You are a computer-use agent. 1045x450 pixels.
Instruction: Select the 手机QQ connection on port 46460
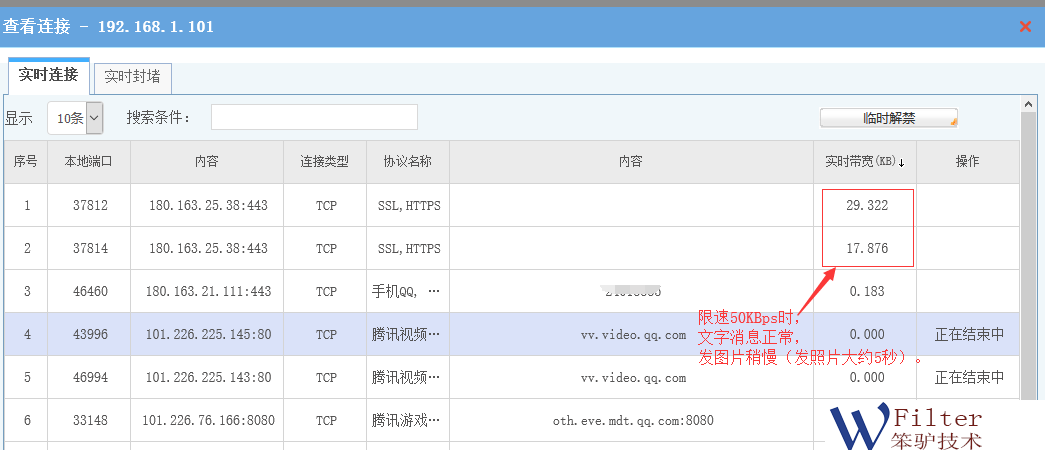pos(405,292)
